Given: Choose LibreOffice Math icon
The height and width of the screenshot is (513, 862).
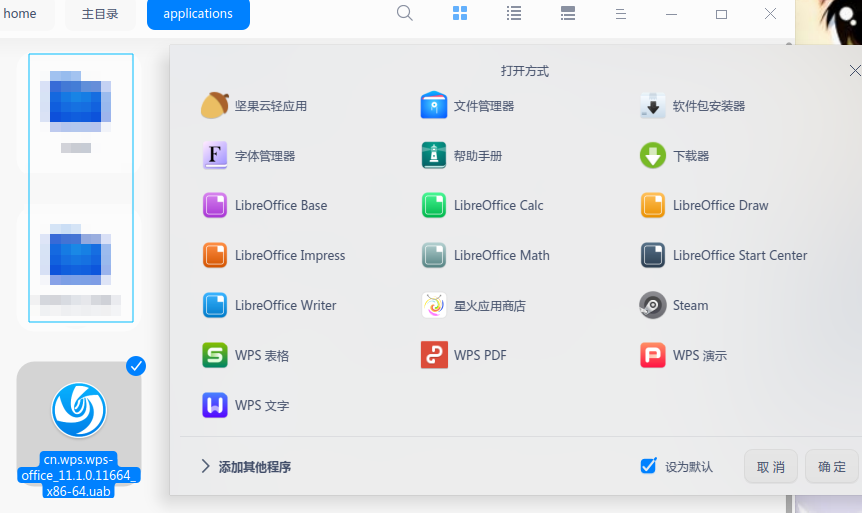Looking at the screenshot, I should point(434,256).
